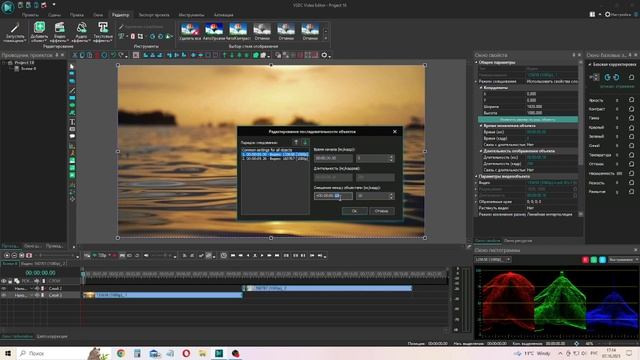Open Chrome from the taskbar
The height and width of the screenshot is (360, 640).
(x=121, y=353)
